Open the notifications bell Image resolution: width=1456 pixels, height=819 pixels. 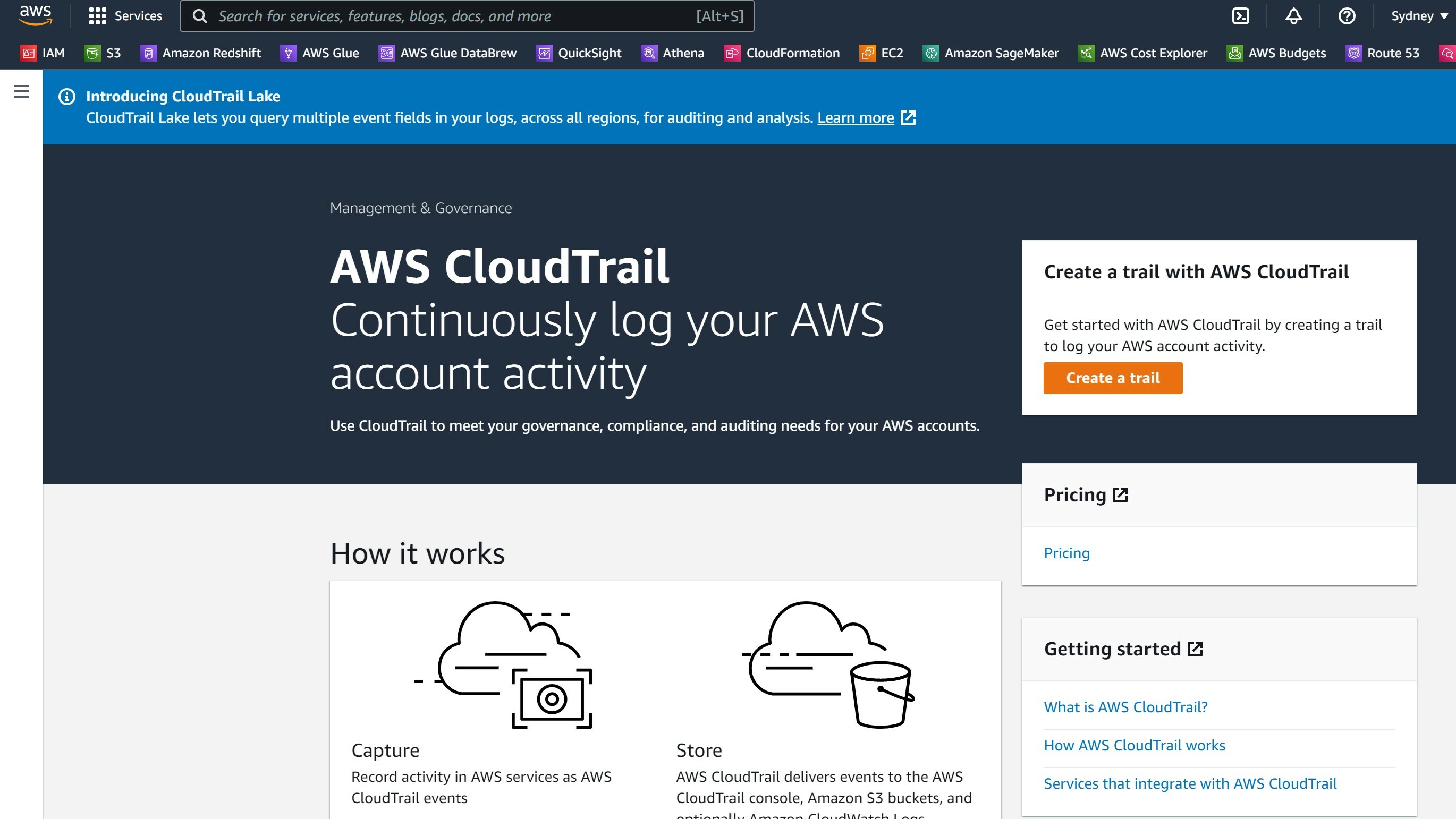(x=1293, y=16)
